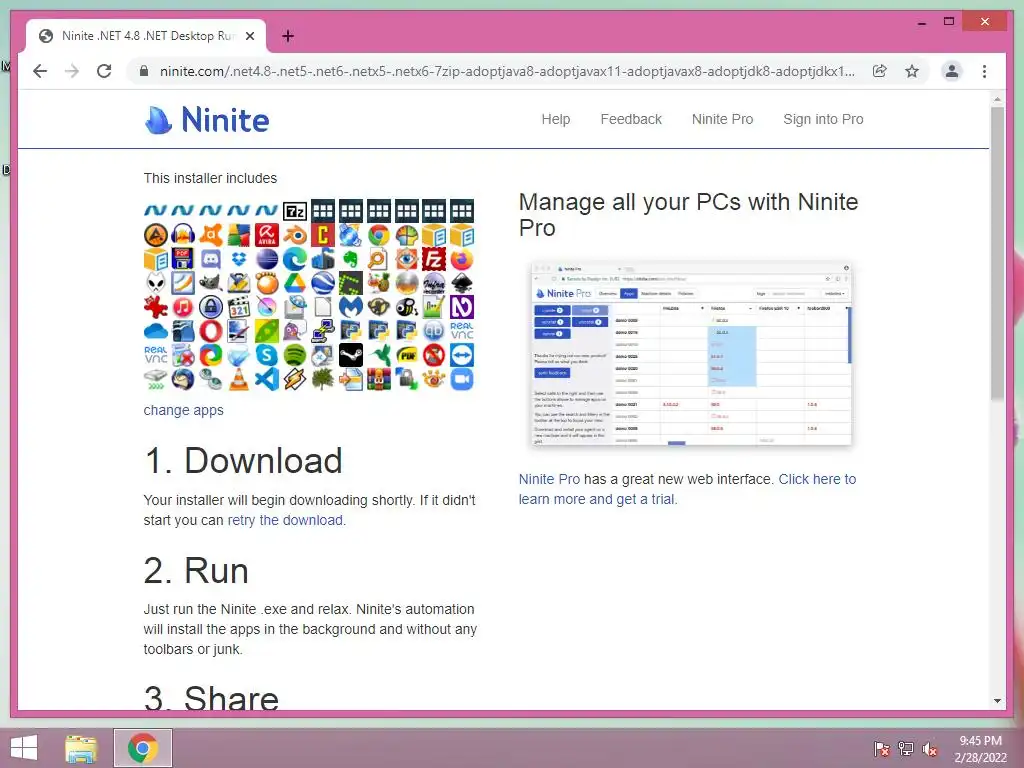Share this page from address bar

(x=880, y=71)
